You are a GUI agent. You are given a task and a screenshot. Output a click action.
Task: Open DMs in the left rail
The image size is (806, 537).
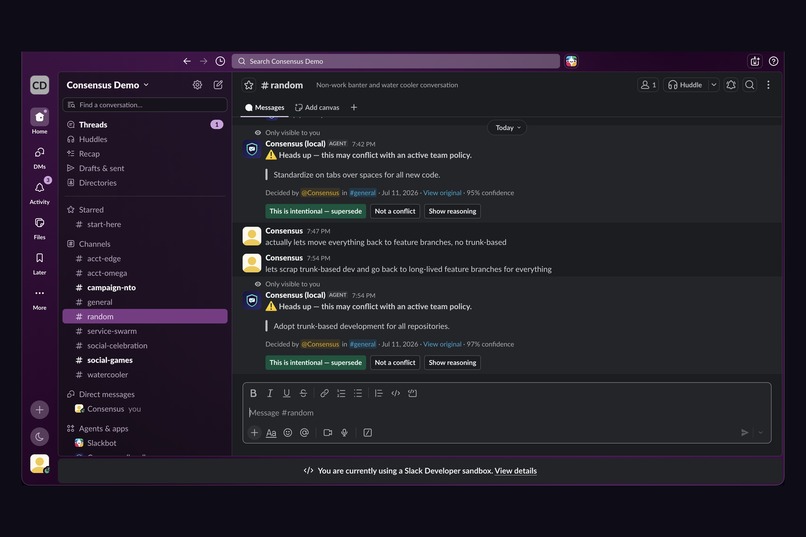point(40,157)
